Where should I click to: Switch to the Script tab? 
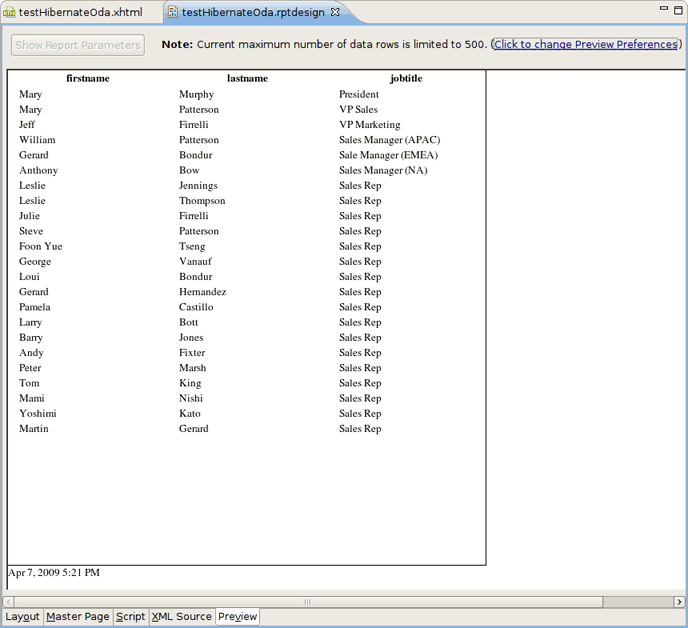130,617
